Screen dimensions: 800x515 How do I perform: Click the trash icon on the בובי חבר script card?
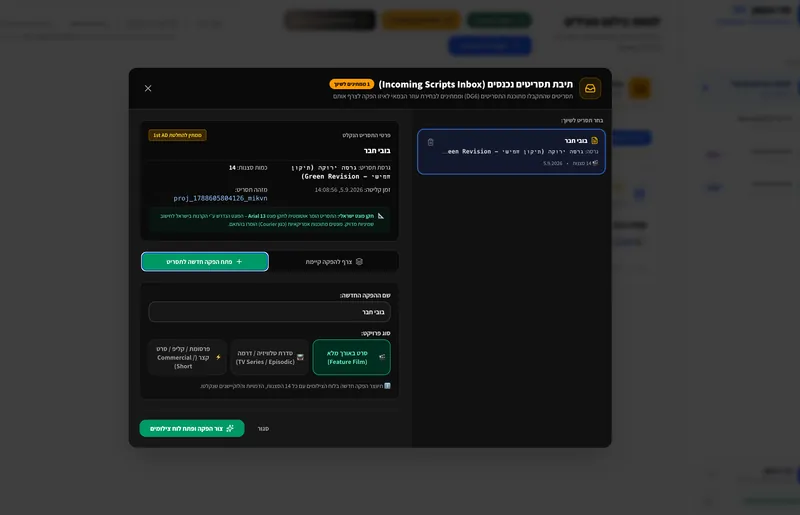[431, 142]
